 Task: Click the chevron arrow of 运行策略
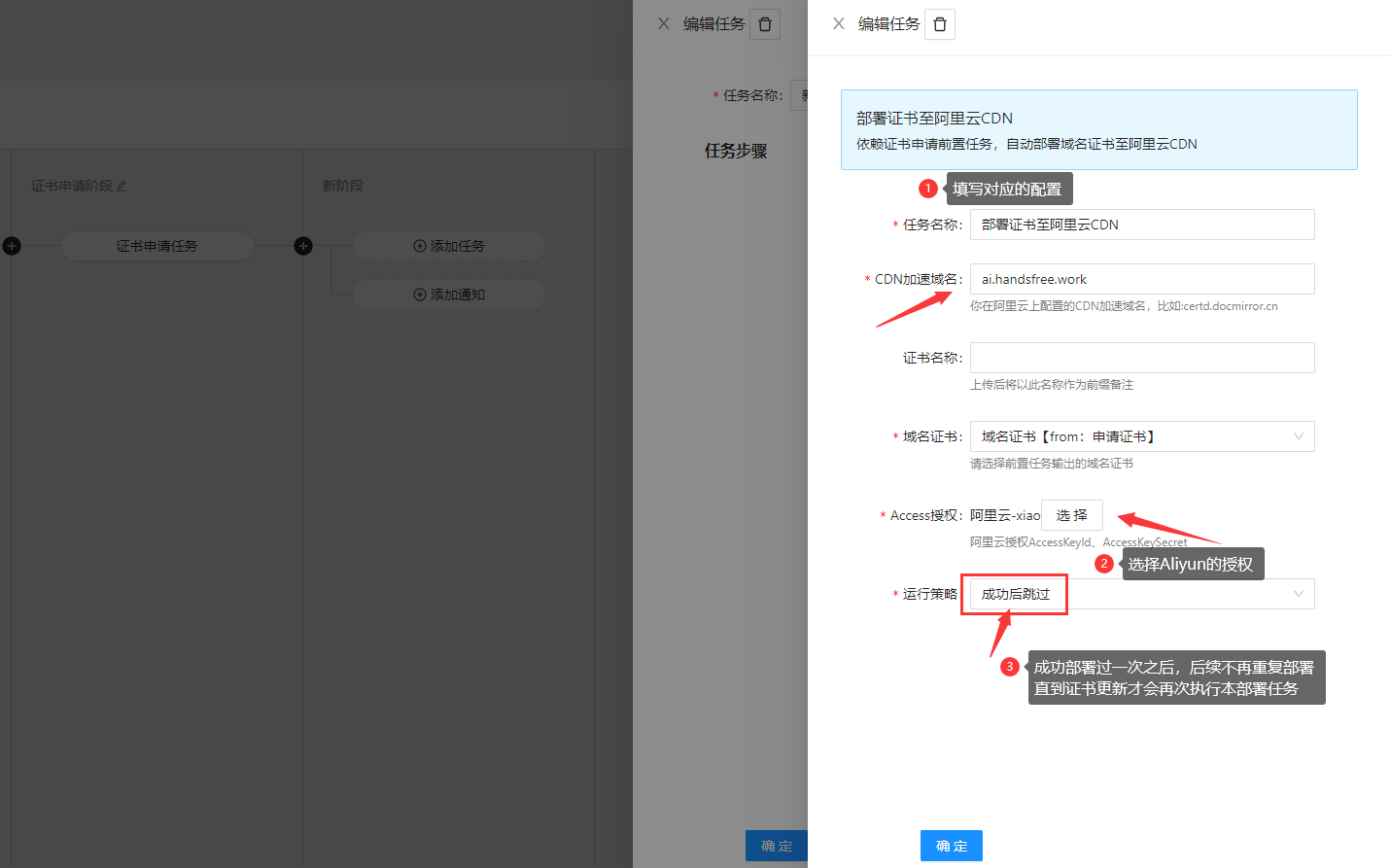(x=1298, y=594)
